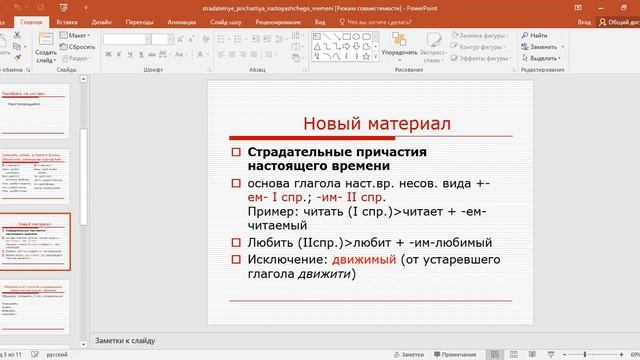The image size is (640, 360).
Task: Open the Слайд-шоу tab
Action: click(226, 22)
